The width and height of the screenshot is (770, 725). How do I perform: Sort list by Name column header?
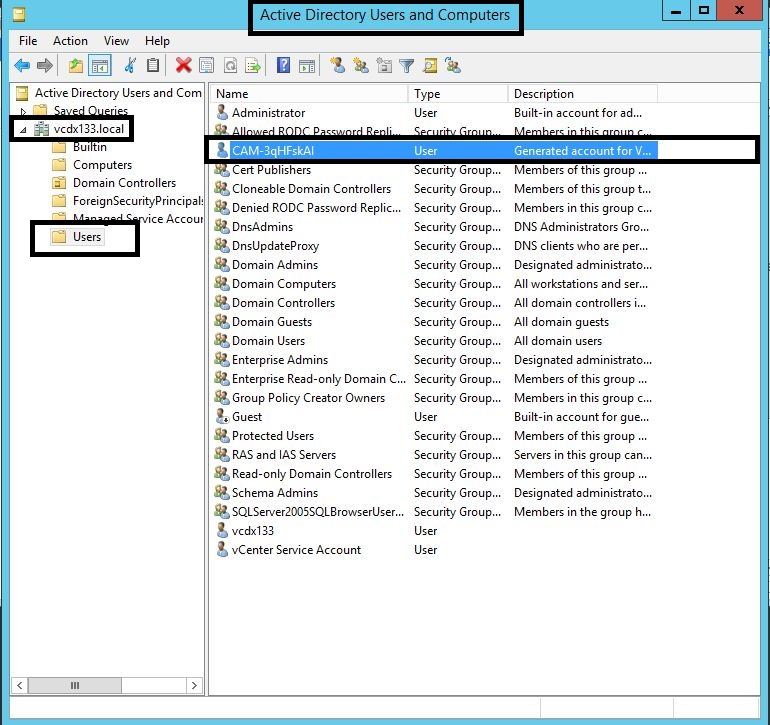310,93
